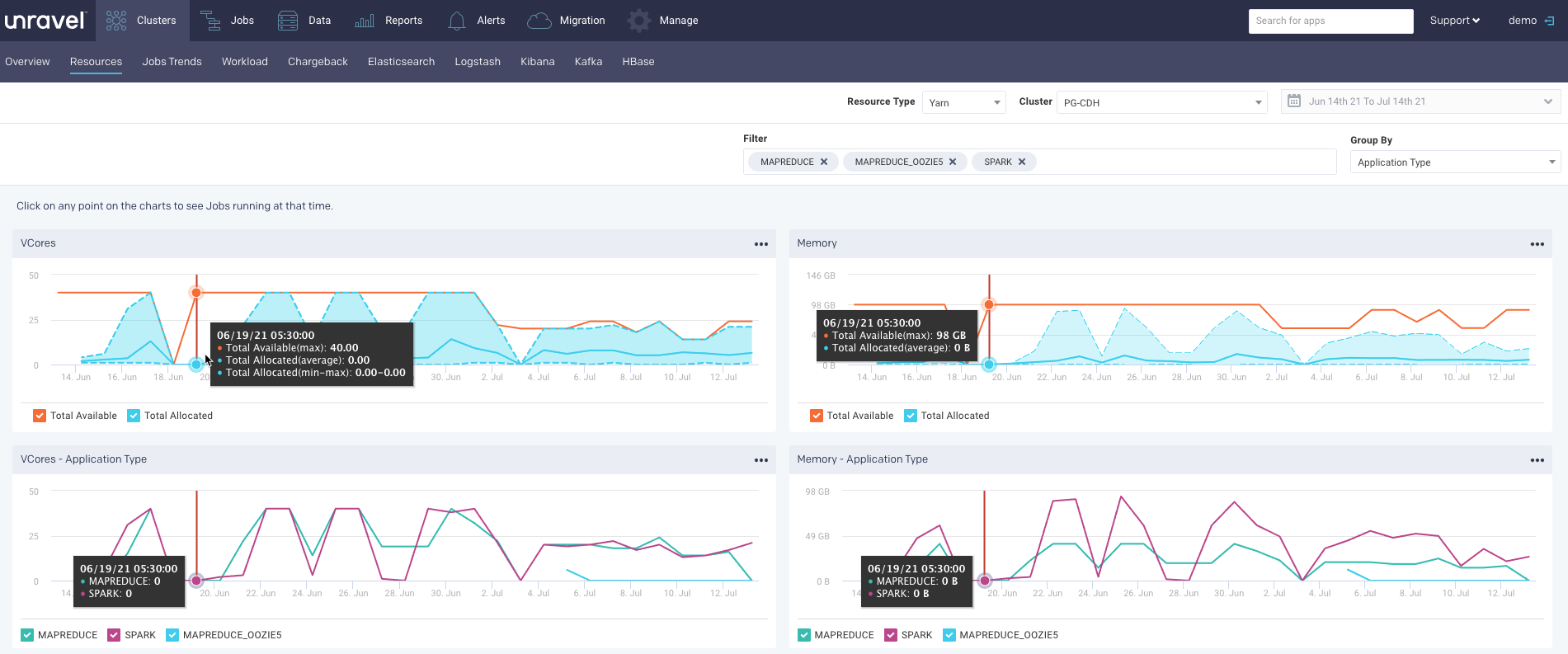Image resolution: width=1568 pixels, height=654 pixels.
Task: Toggle Total Allocated in VCores chart legend
Action: pos(134,416)
